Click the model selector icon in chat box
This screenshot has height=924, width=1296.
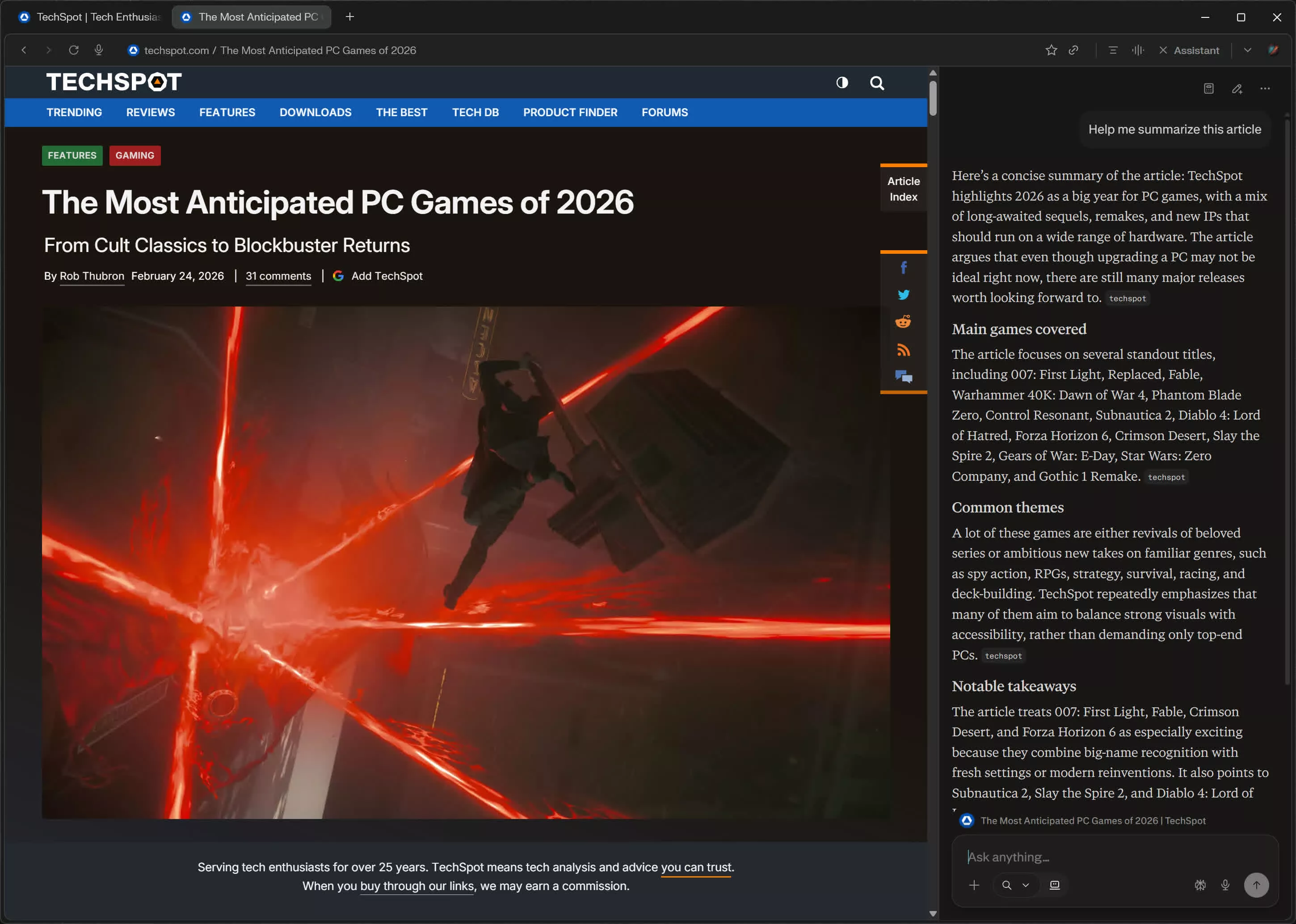click(x=1200, y=885)
